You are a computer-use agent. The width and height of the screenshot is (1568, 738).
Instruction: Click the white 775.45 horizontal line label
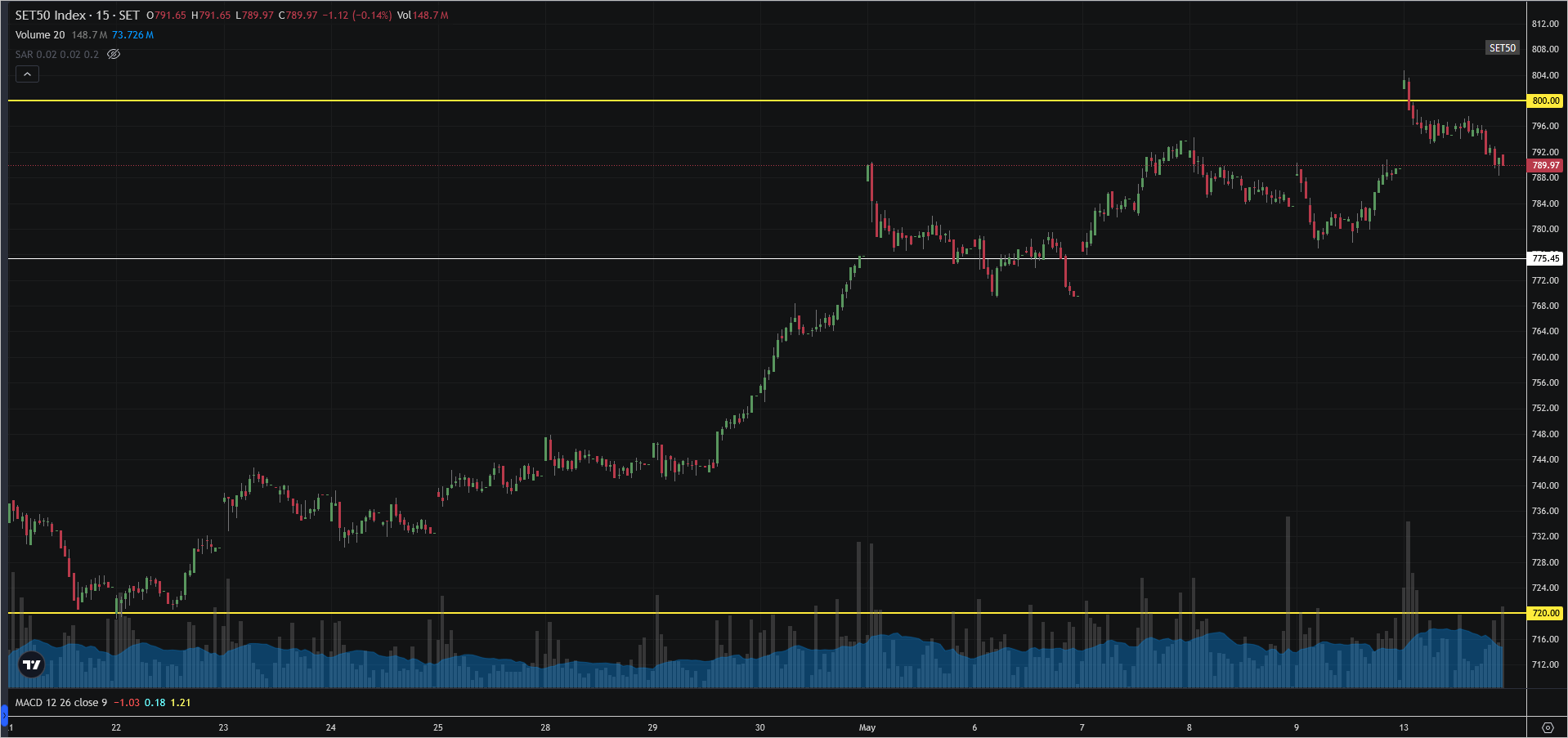1545,258
